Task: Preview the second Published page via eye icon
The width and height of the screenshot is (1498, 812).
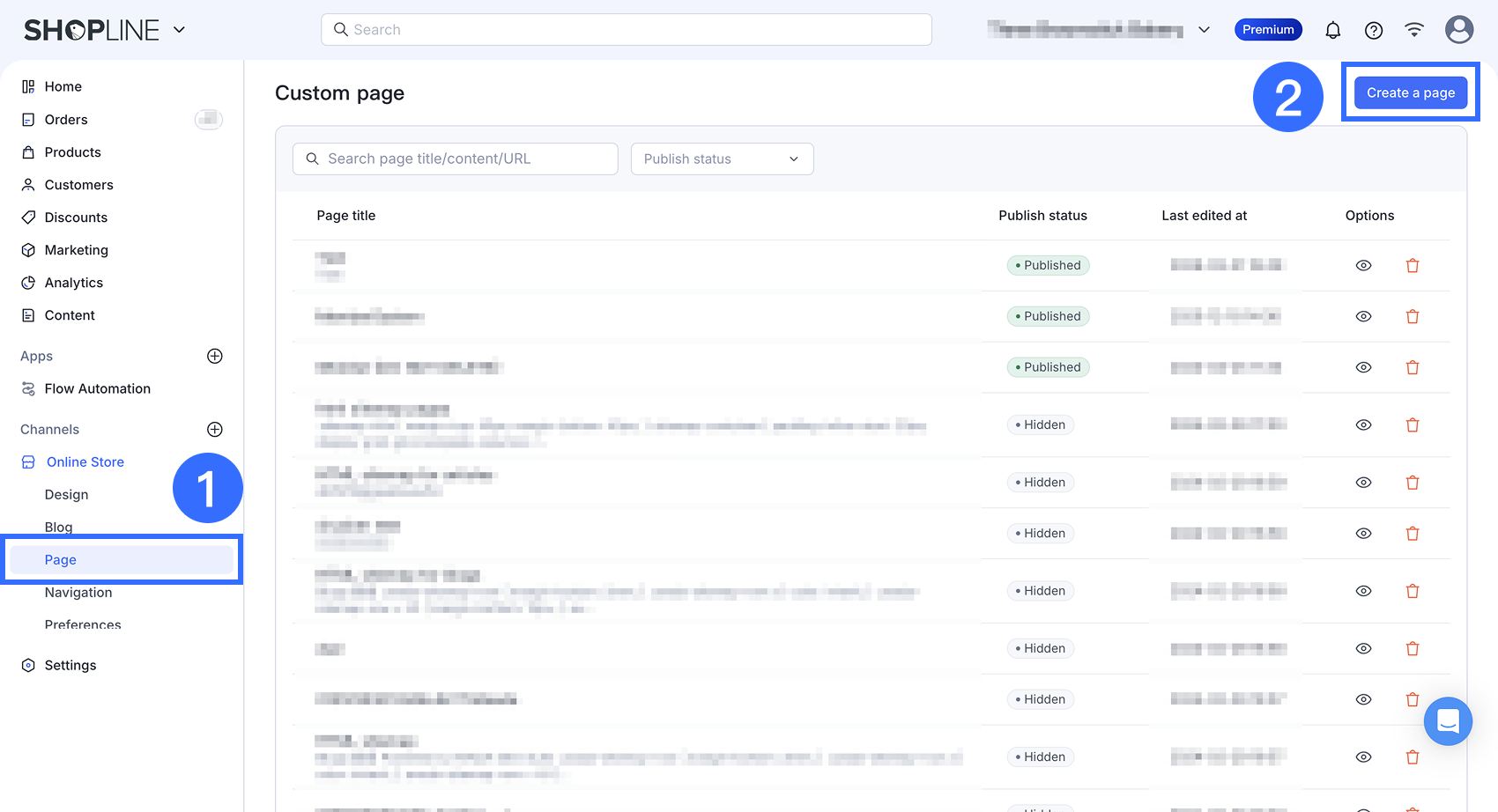Action: click(x=1363, y=317)
